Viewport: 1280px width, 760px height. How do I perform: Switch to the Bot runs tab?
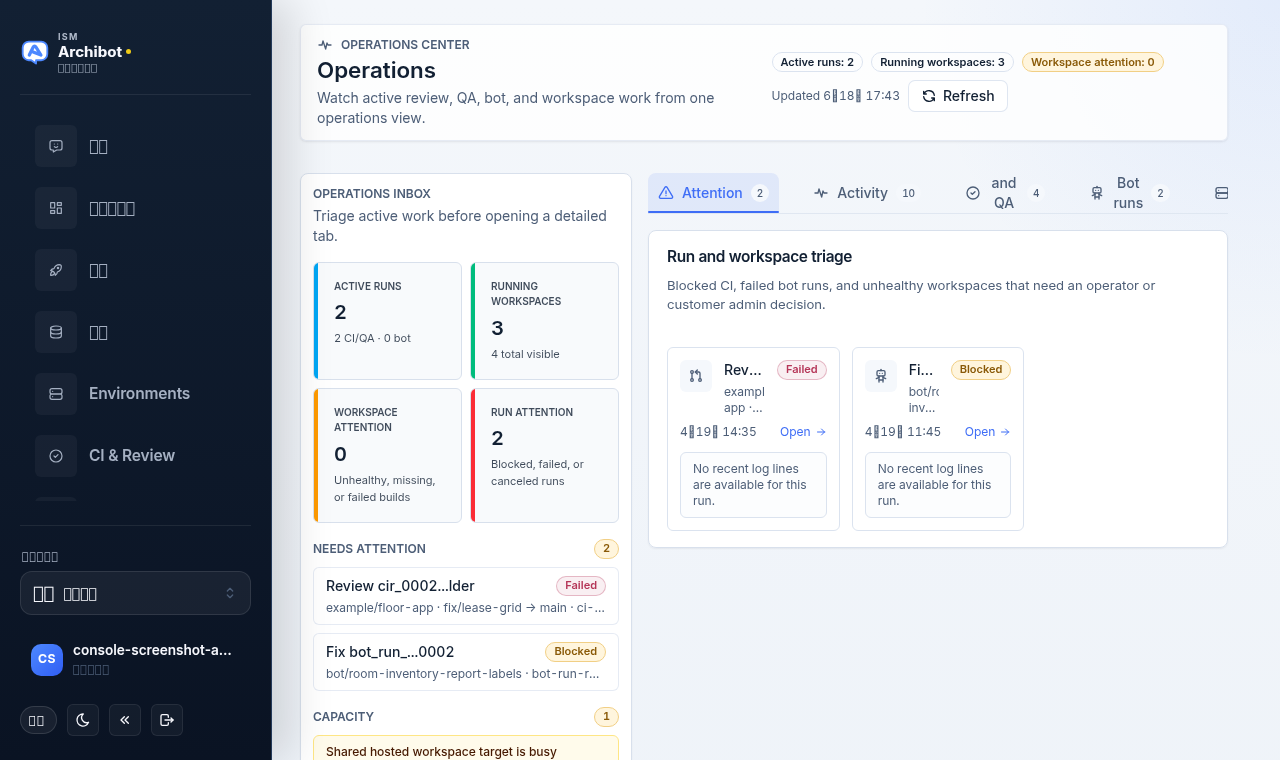point(1128,193)
